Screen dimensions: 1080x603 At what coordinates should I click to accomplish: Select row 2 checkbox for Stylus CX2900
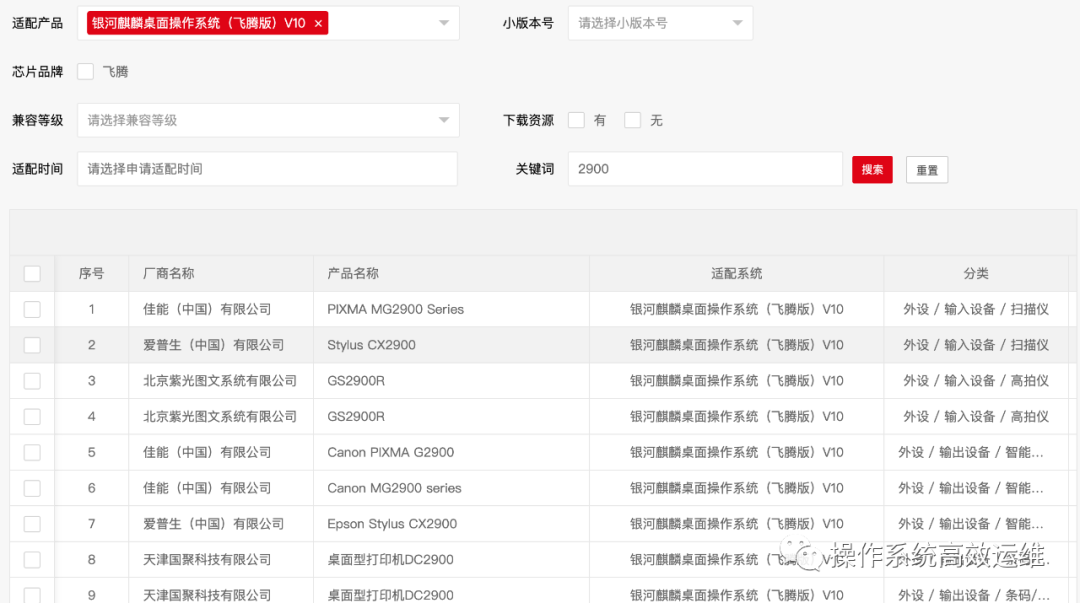tap(32, 345)
